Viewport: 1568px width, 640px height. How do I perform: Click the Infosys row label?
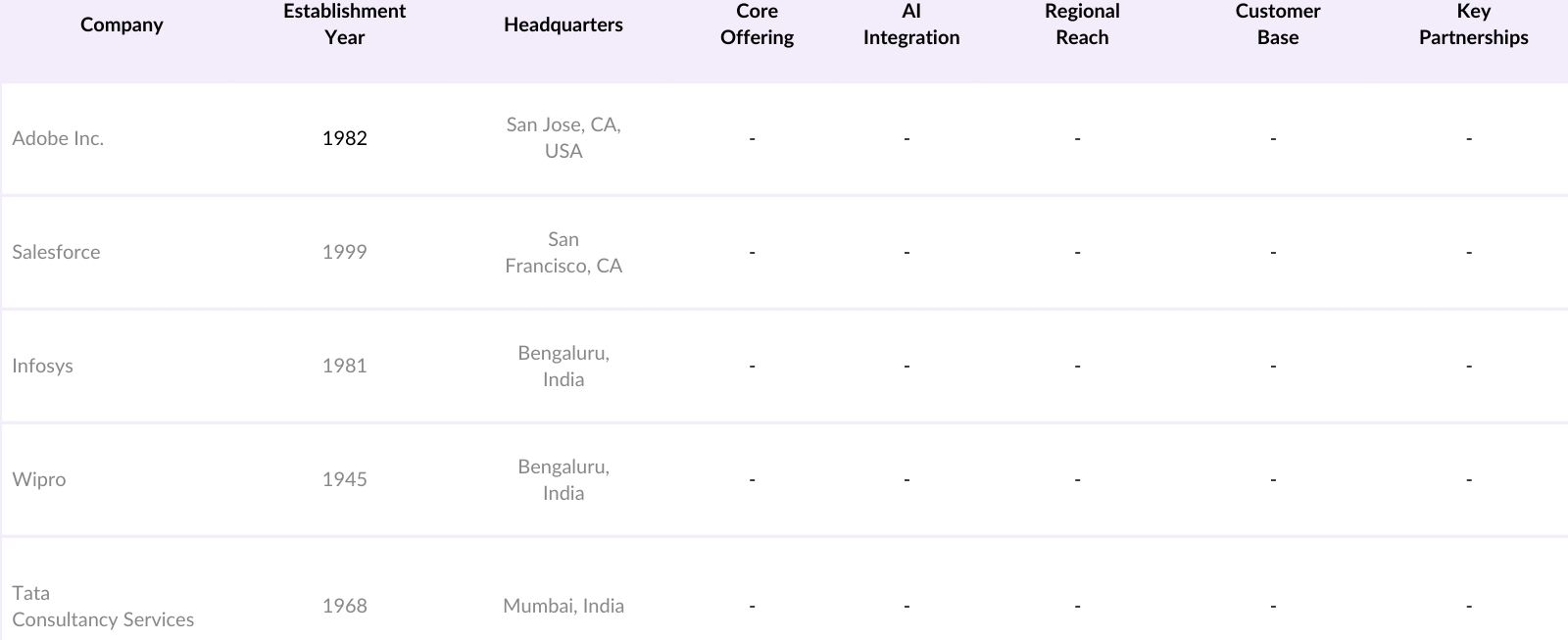pos(42,366)
